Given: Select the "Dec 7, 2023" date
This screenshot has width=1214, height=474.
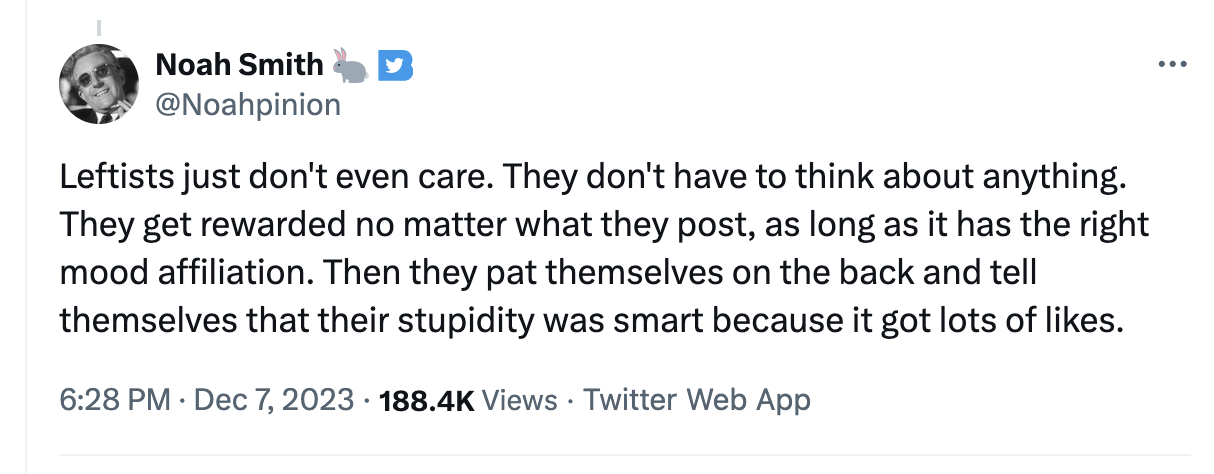Looking at the screenshot, I should (x=272, y=400).
